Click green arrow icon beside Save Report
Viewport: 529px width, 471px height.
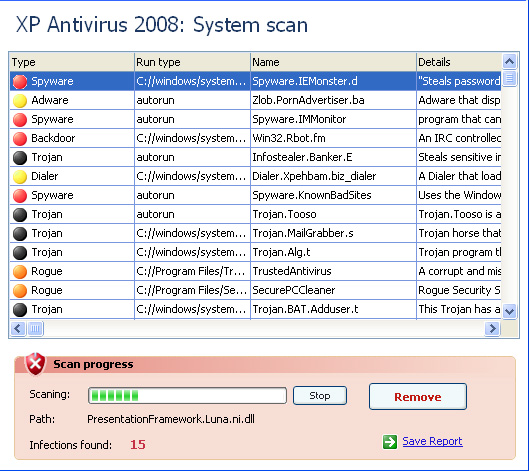click(390, 442)
